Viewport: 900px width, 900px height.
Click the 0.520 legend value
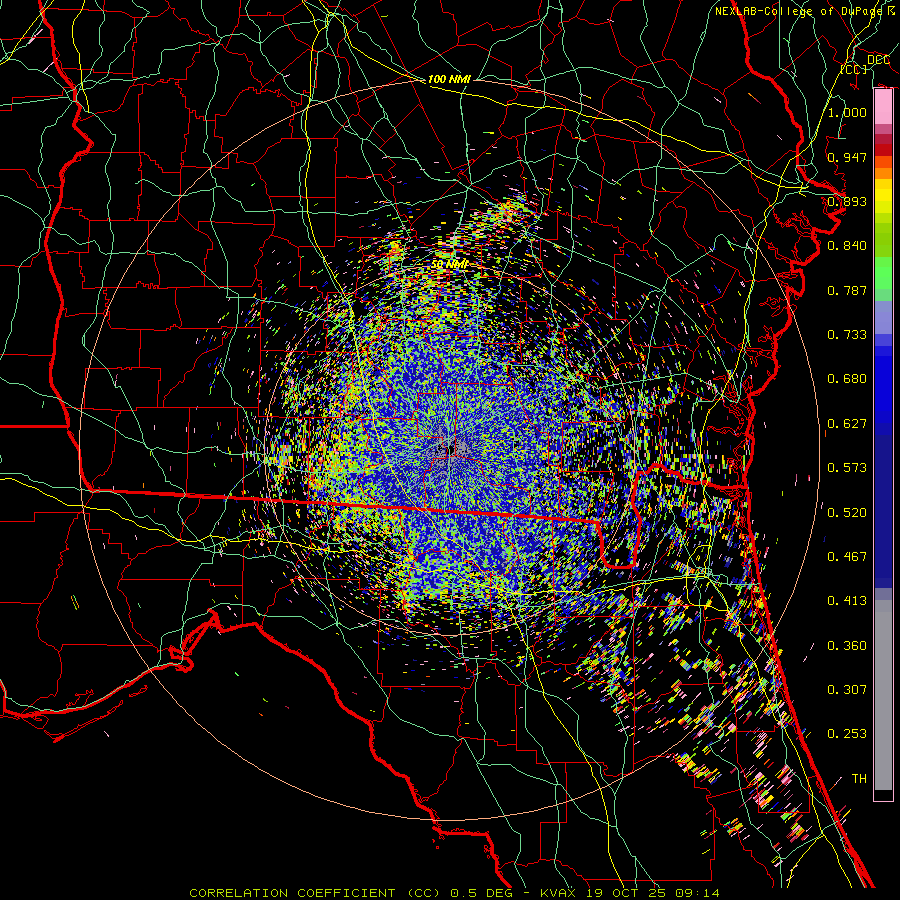[847, 513]
